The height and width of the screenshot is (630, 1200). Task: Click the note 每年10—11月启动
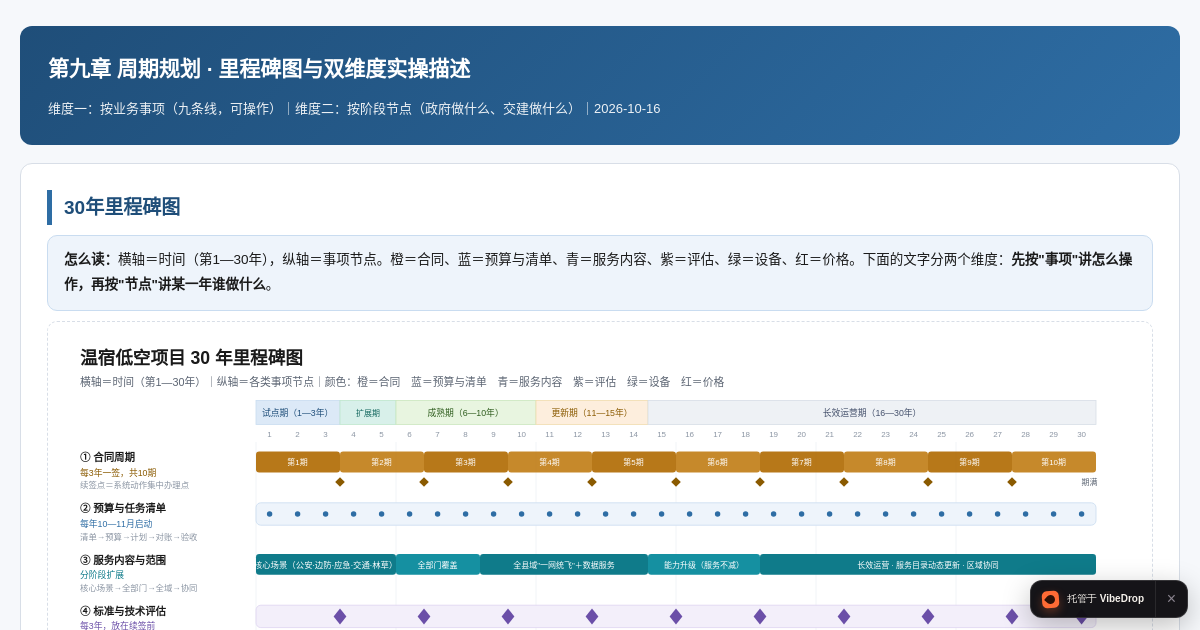coord(116,524)
